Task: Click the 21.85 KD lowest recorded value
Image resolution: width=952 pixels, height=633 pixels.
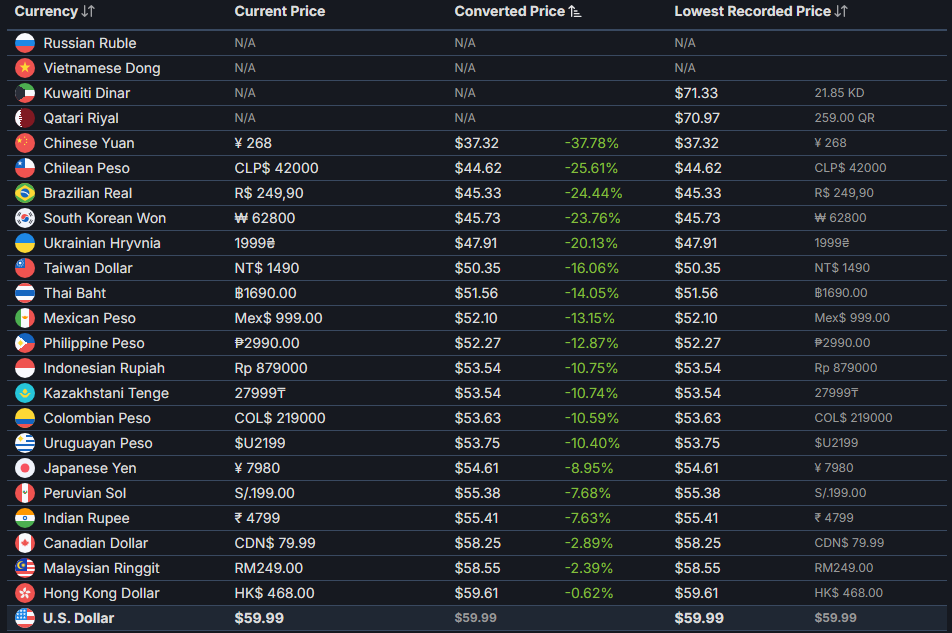Action: click(x=839, y=93)
